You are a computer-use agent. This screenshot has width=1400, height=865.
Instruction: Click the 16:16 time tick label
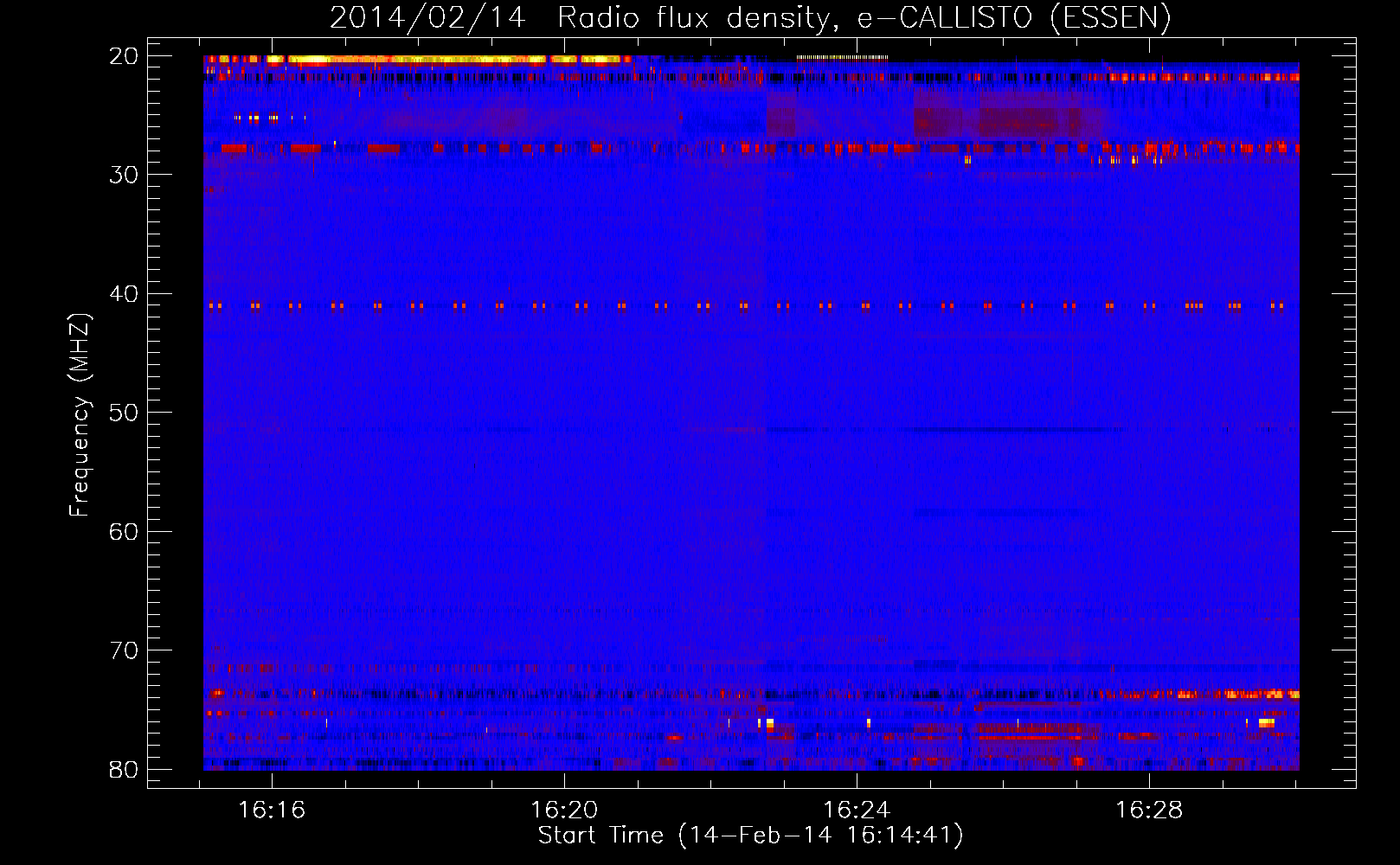pos(272,811)
